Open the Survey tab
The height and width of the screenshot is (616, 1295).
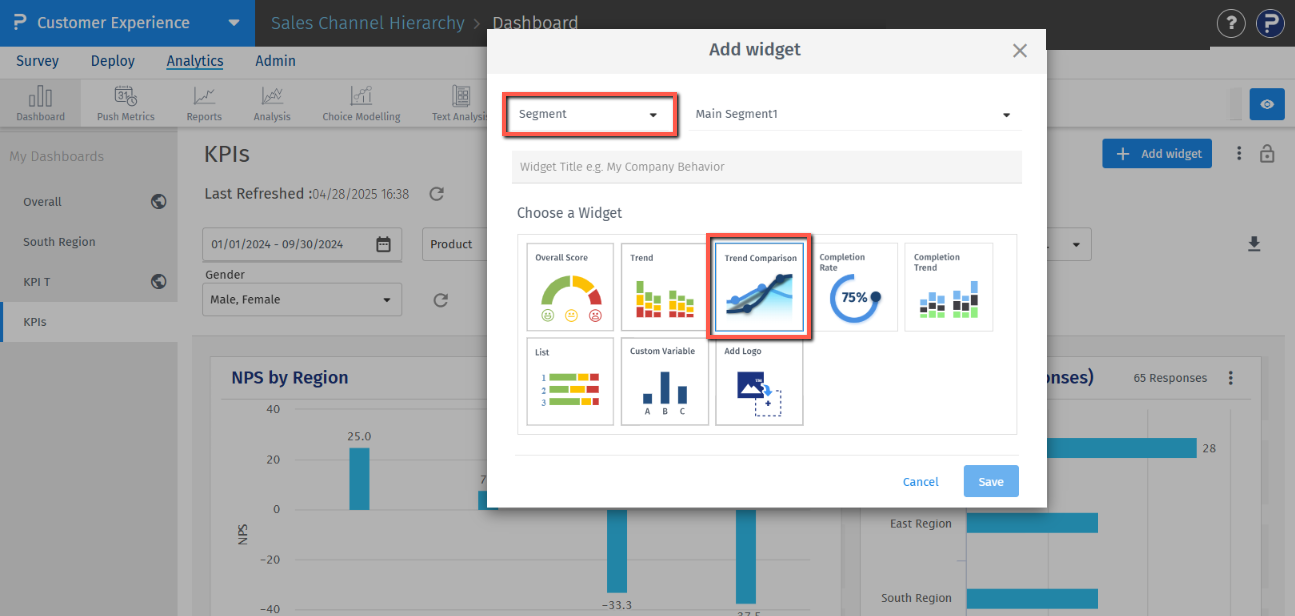[x=38, y=61]
